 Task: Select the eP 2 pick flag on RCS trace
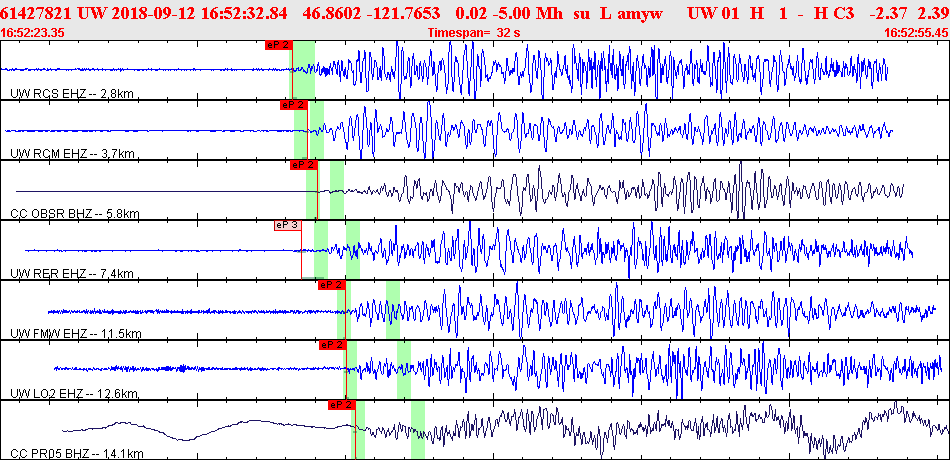click(277, 45)
